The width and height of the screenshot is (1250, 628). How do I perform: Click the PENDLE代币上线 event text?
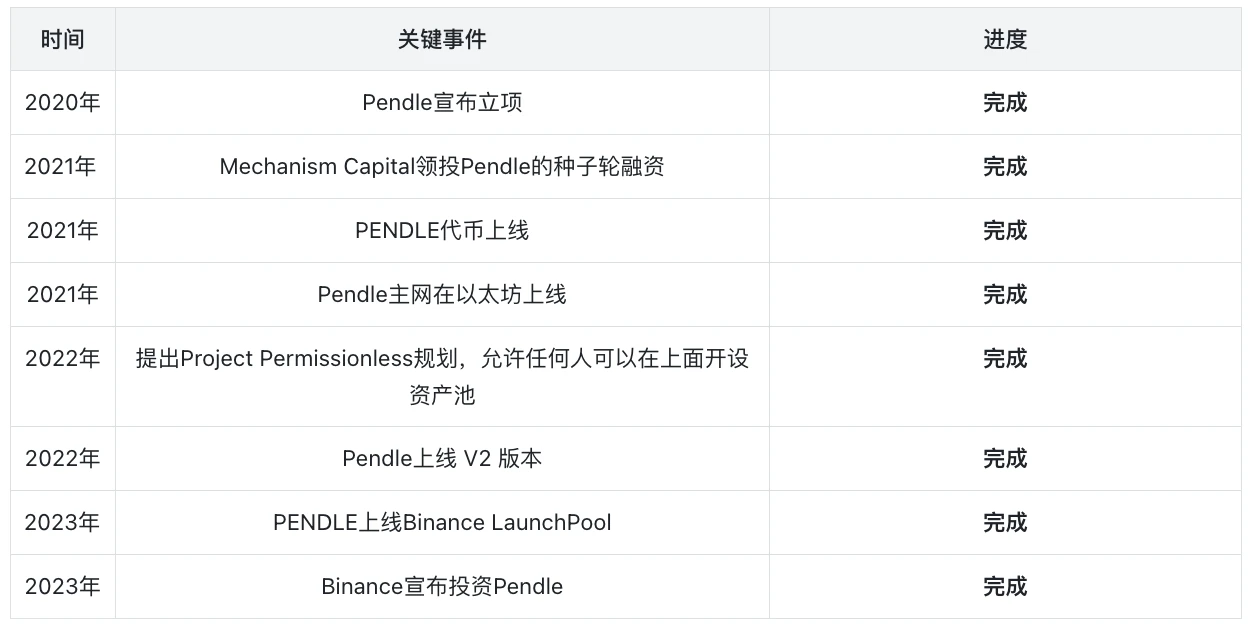[442, 231]
